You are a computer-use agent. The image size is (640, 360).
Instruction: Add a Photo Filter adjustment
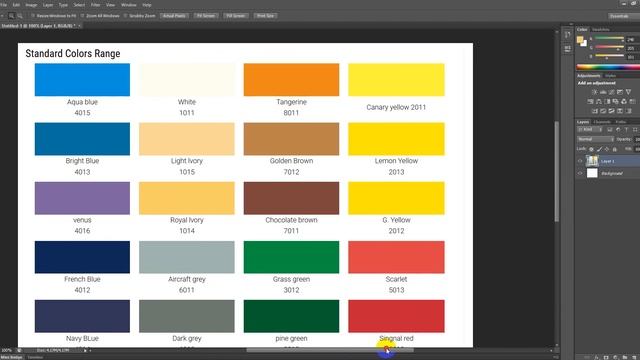coord(616,102)
